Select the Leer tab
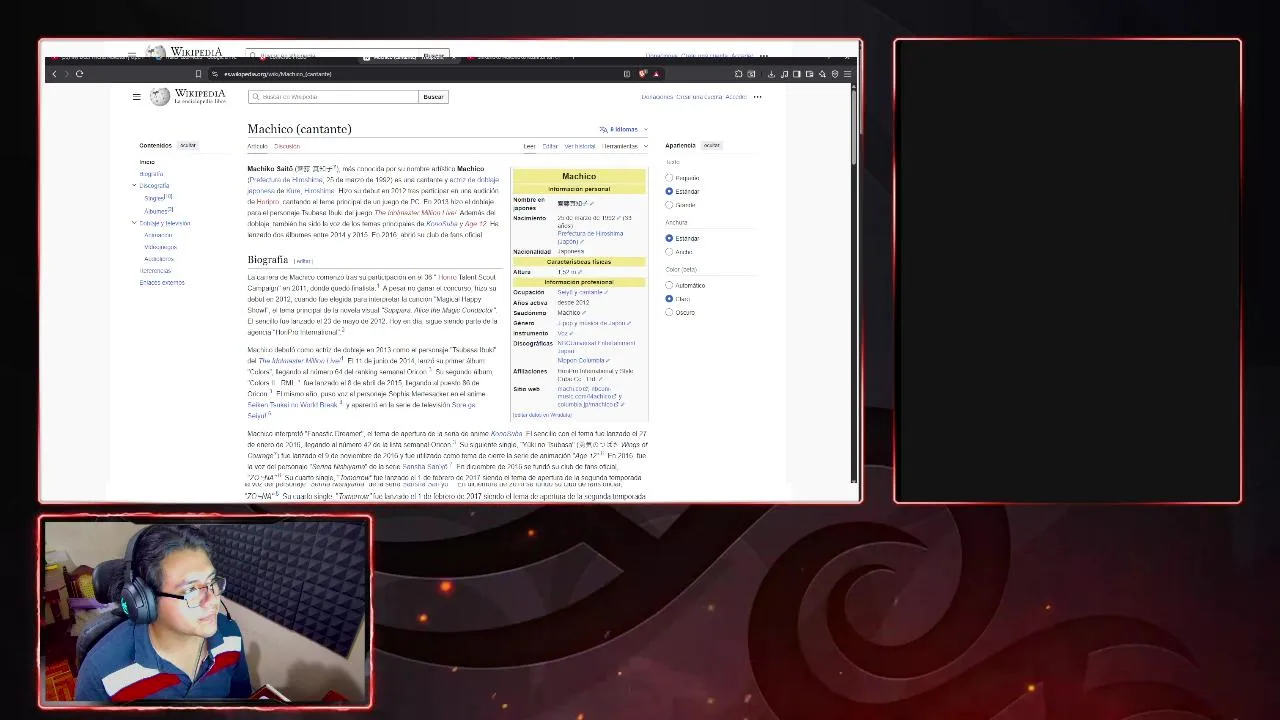Screen dimensions: 1280x720 [x=530, y=146]
